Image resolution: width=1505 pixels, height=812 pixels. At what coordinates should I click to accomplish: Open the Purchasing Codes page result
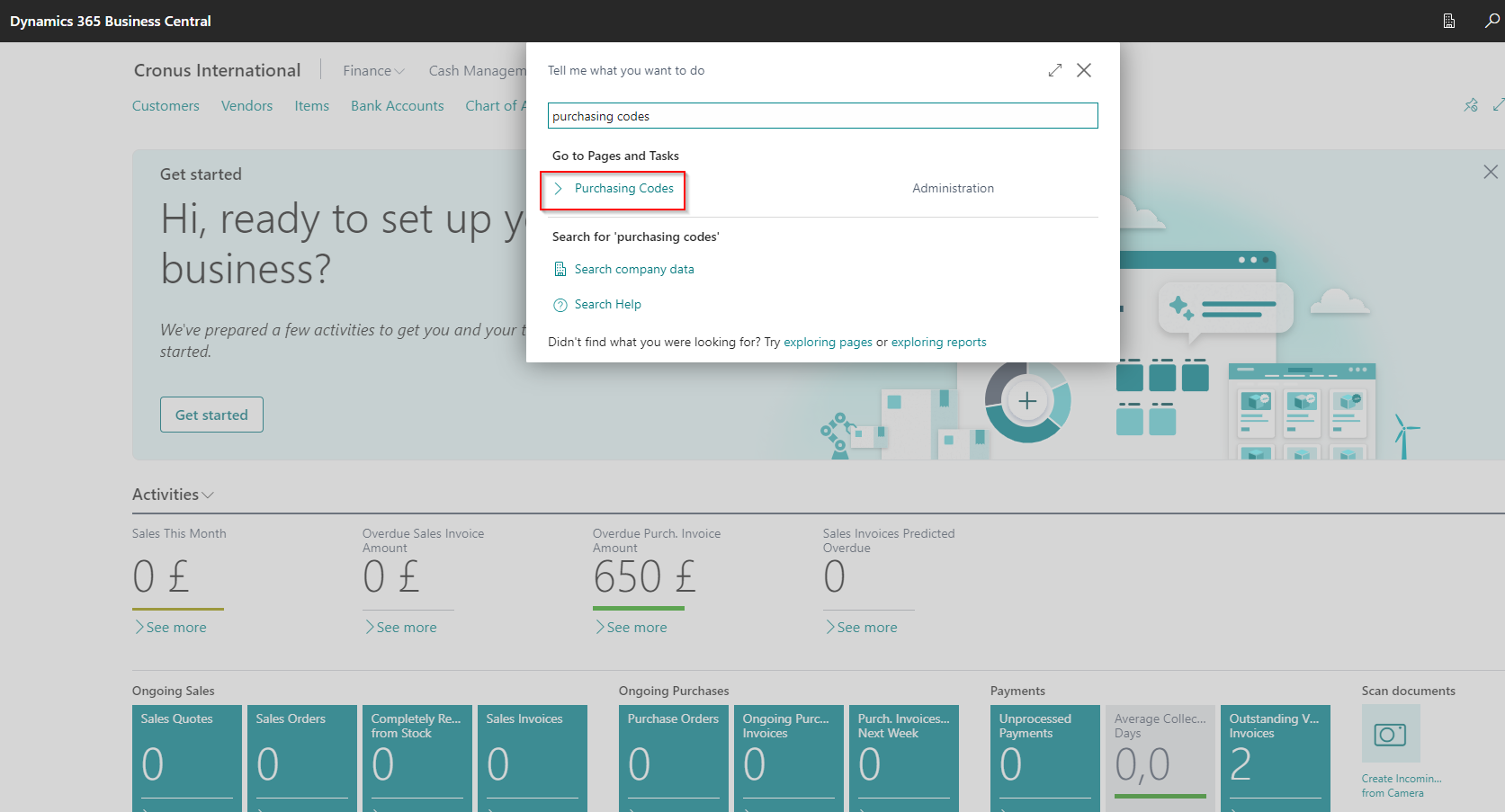[624, 188]
